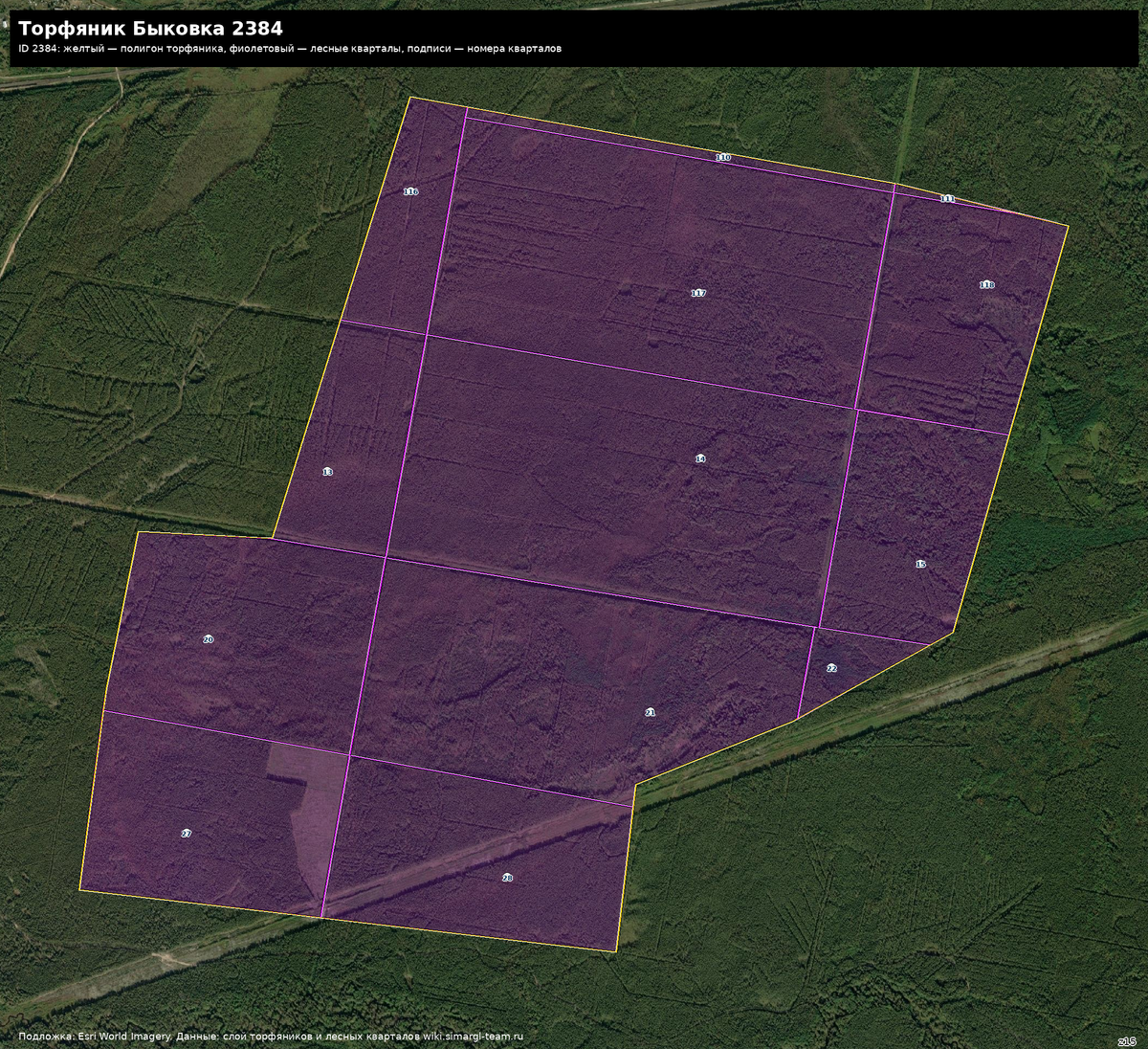The width and height of the screenshot is (1148, 1049).
Task: Select forest quarter label 118
Action: [986, 285]
